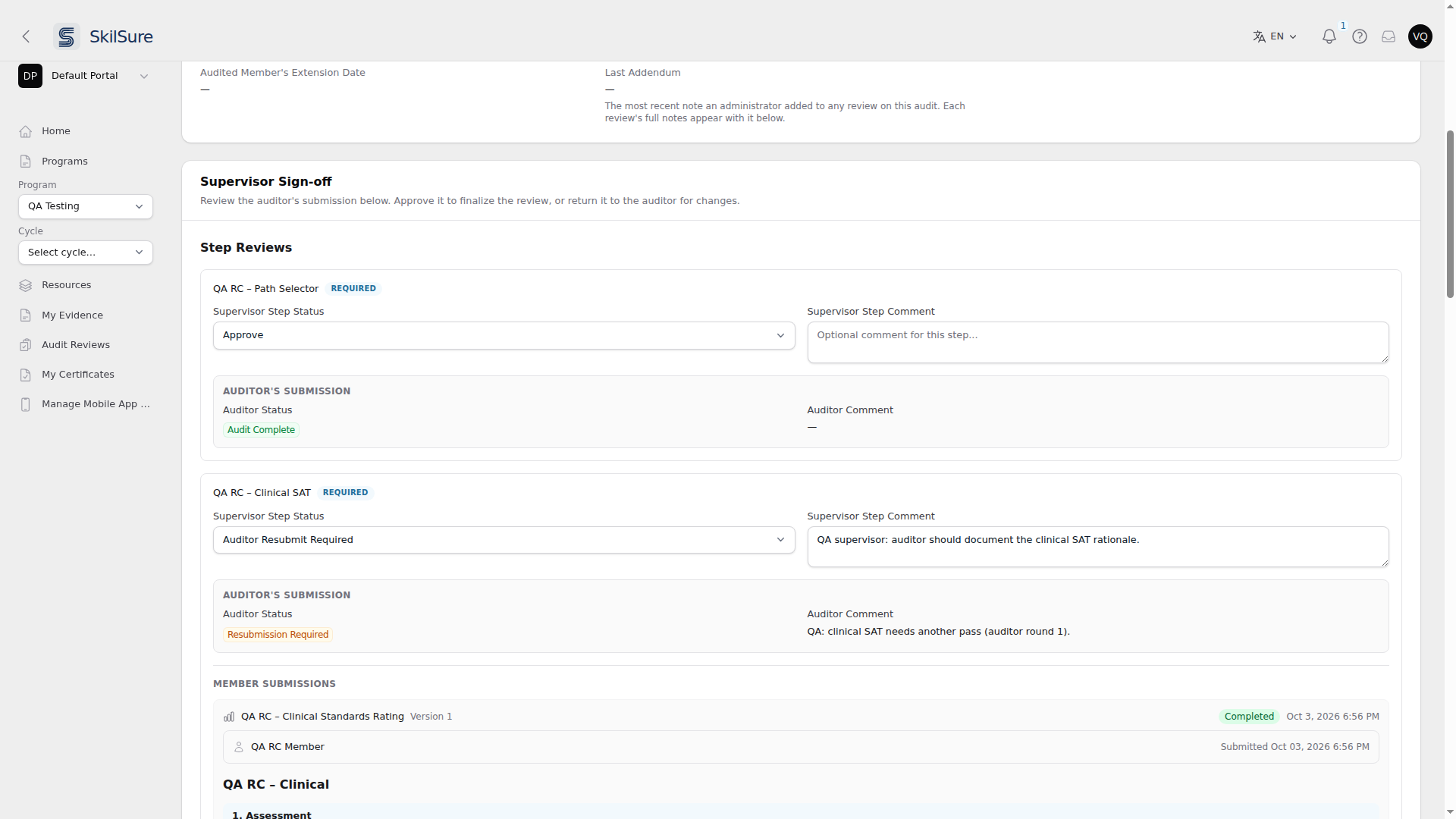
Task: Open the language translate icon
Action: click(x=1259, y=36)
